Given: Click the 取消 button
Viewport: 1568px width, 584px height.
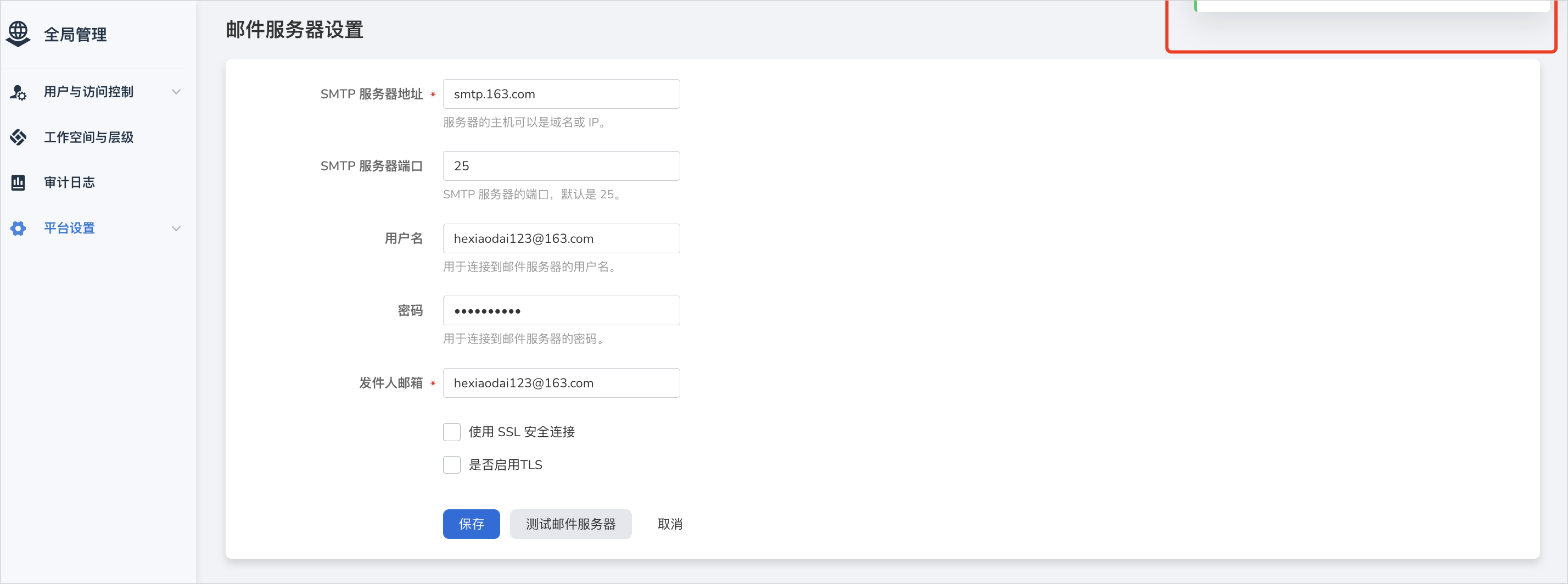Looking at the screenshot, I should click(670, 524).
